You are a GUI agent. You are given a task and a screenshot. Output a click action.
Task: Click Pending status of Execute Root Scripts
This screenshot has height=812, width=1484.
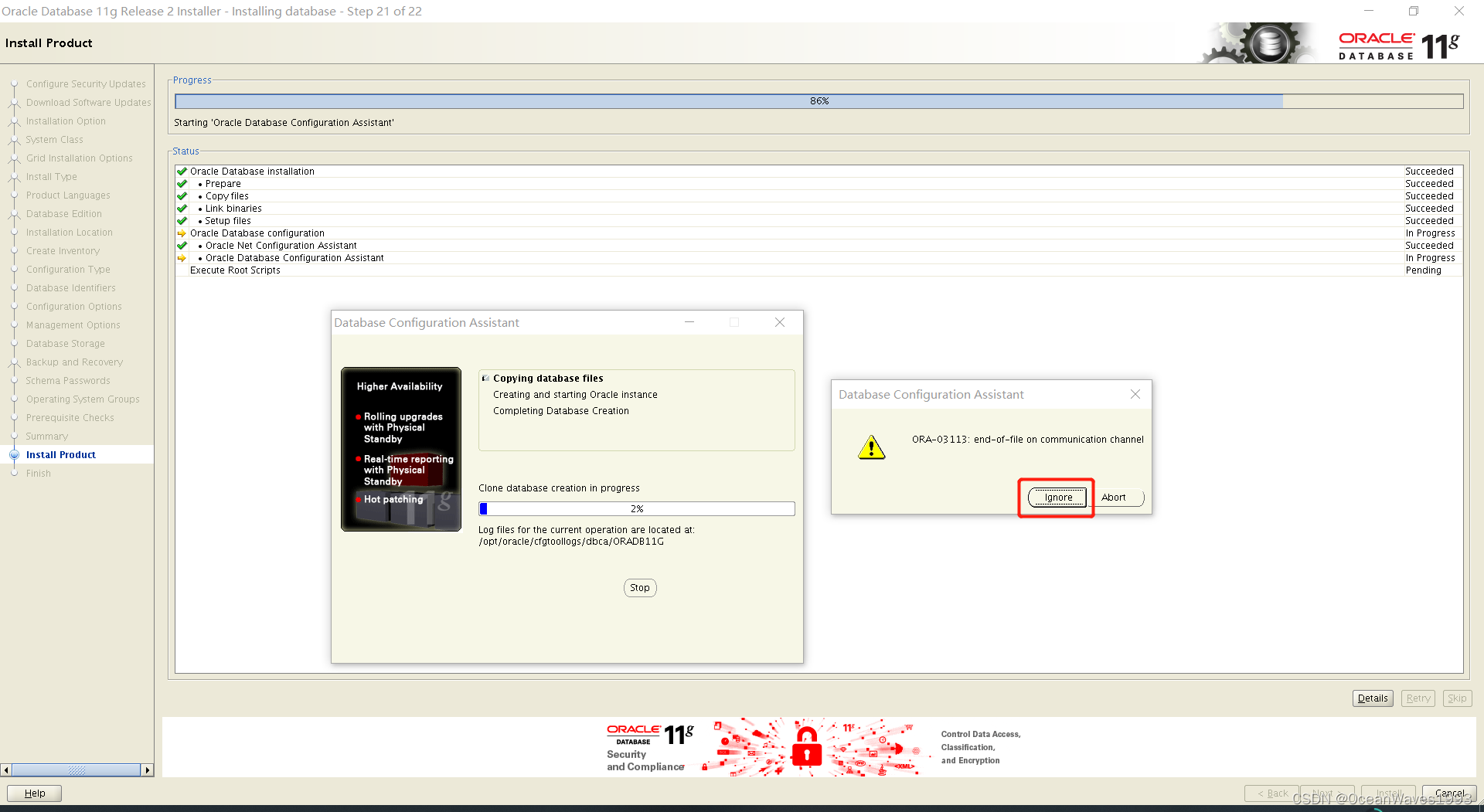(x=1423, y=270)
